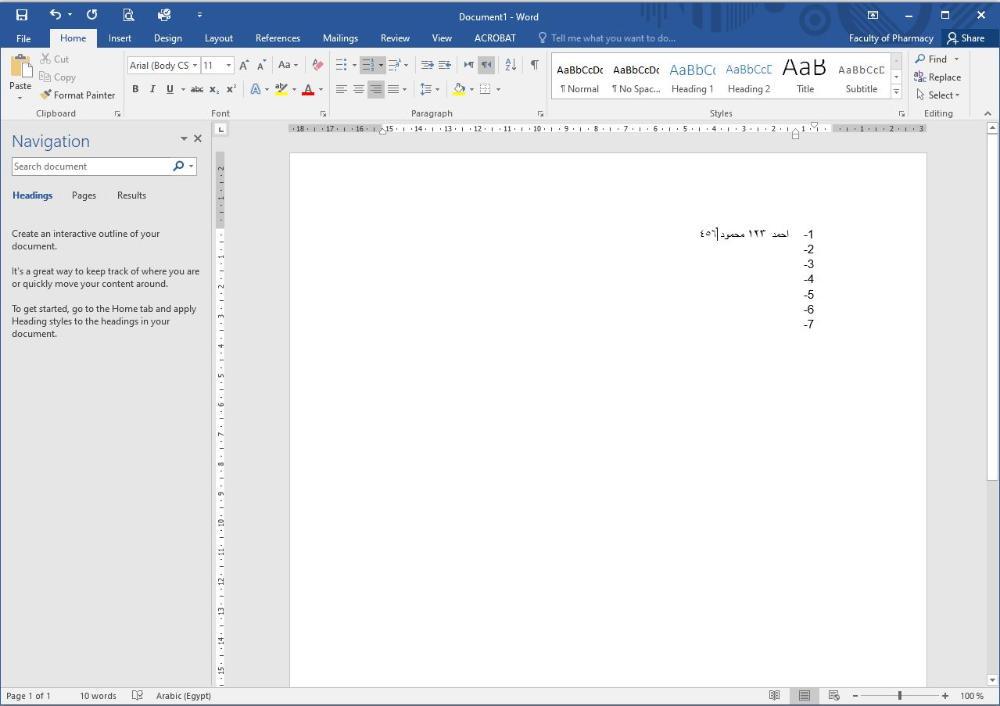Click the Redo/Repeat icon
Viewport: 1000px width, 706px height.
click(x=92, y=14)
